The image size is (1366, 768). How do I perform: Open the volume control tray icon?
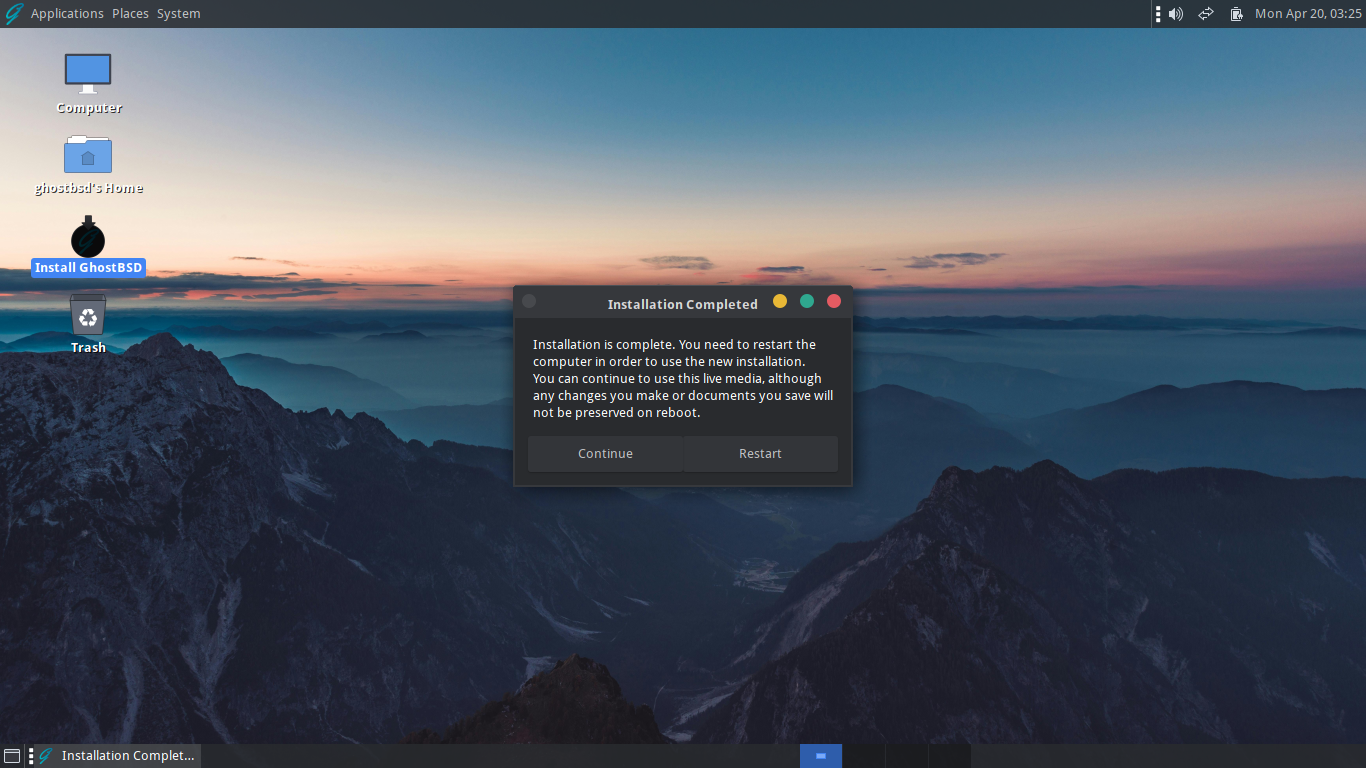1174,13
